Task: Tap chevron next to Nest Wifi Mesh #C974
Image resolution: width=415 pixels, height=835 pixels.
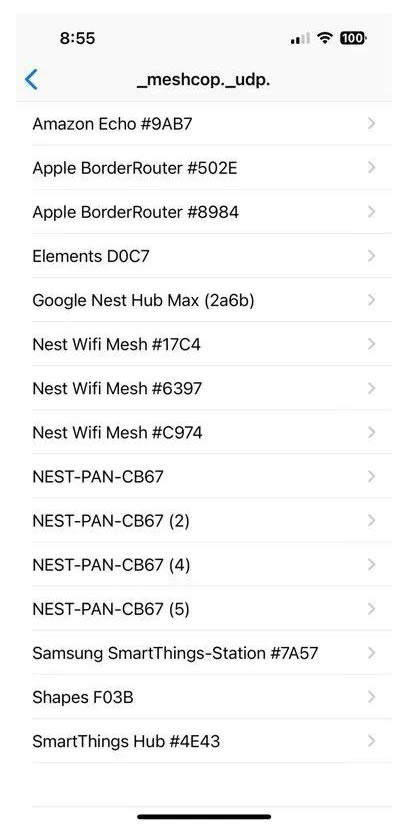Action: [x=372, y=432]
